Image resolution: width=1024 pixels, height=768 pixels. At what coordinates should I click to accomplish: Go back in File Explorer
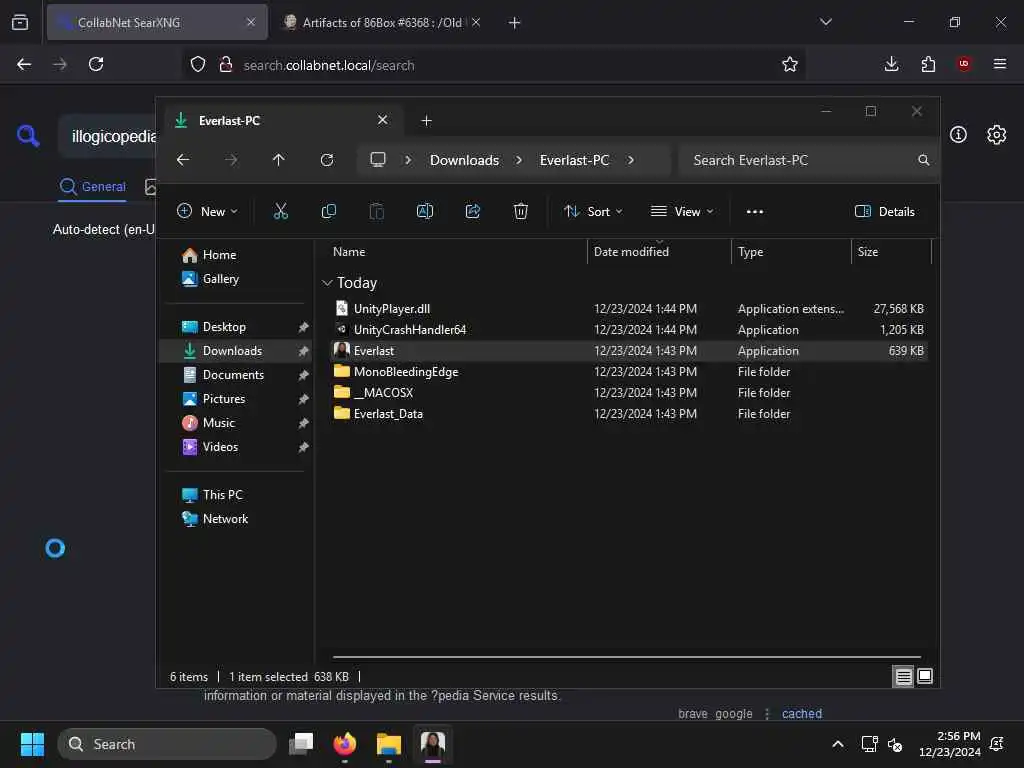point(184,160)
